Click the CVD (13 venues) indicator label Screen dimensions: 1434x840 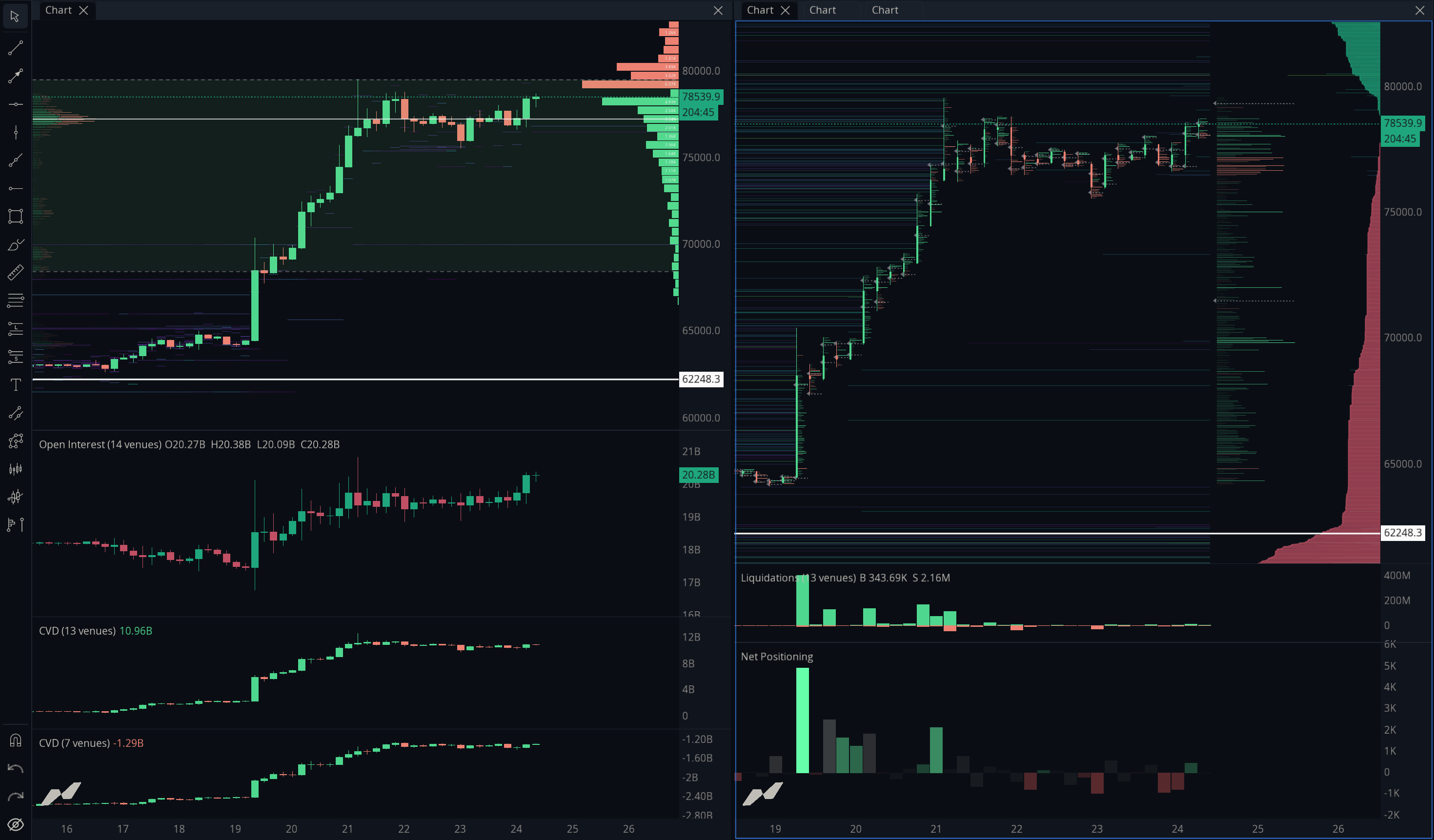(78, 631)
